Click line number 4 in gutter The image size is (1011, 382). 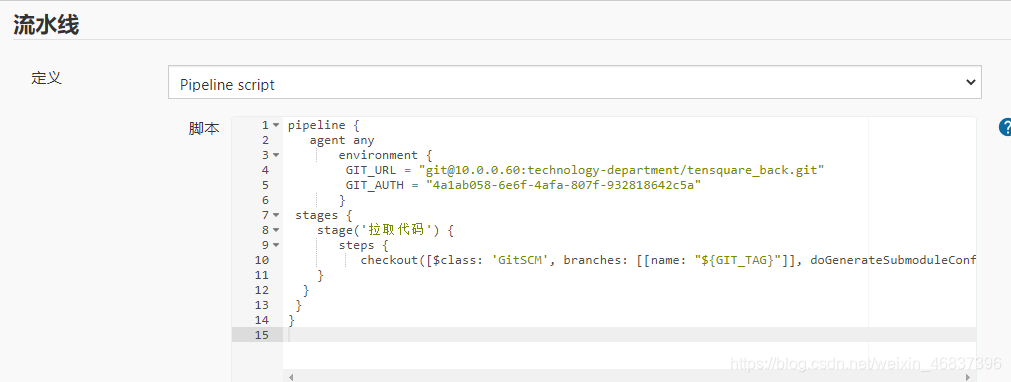coord(266,170)
